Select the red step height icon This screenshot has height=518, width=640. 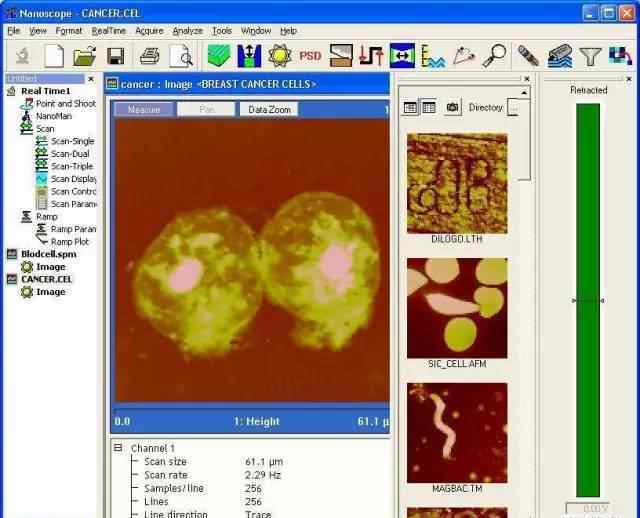pos(371,56)
